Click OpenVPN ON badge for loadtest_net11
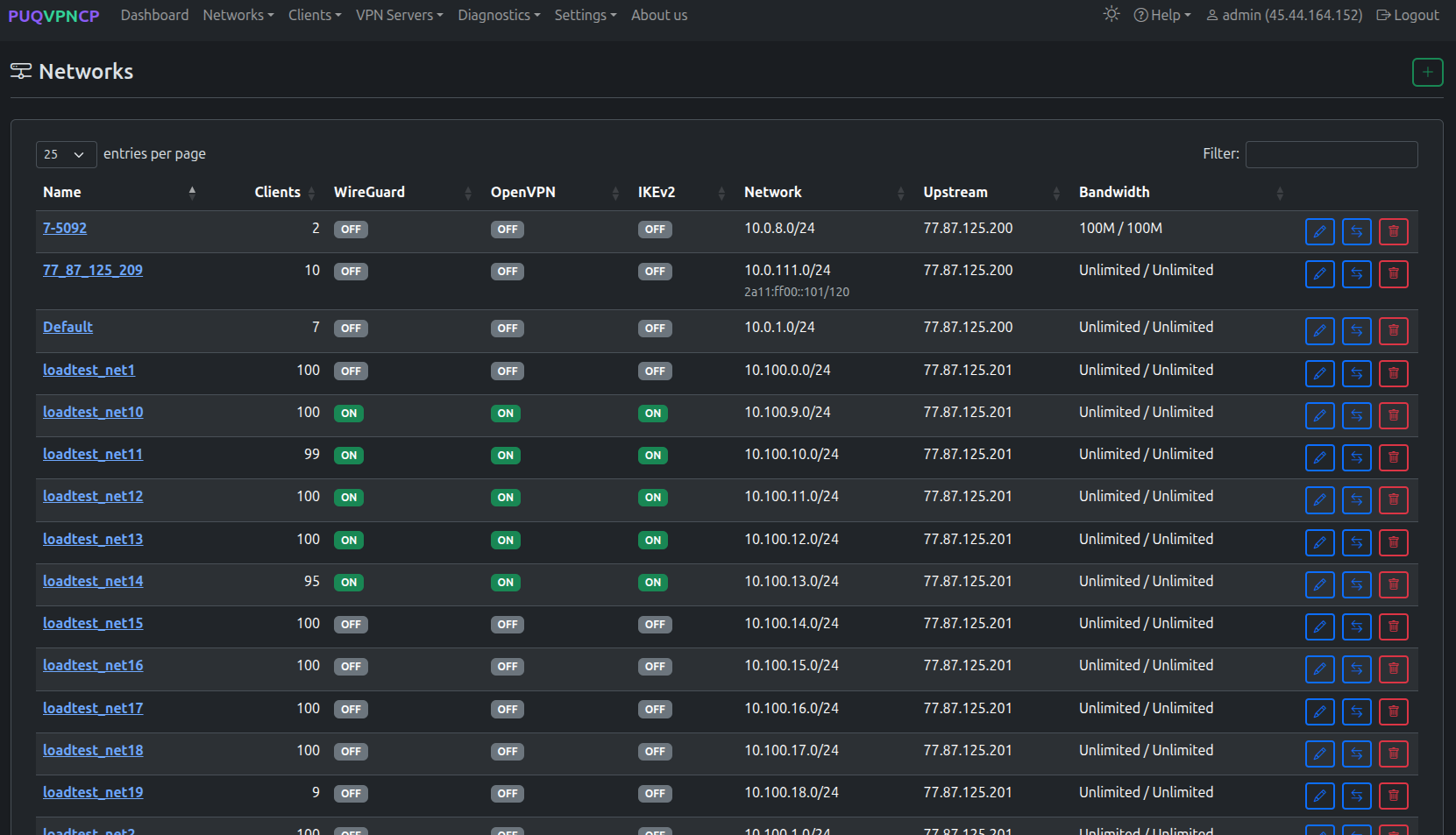 (x=506, y=456)
